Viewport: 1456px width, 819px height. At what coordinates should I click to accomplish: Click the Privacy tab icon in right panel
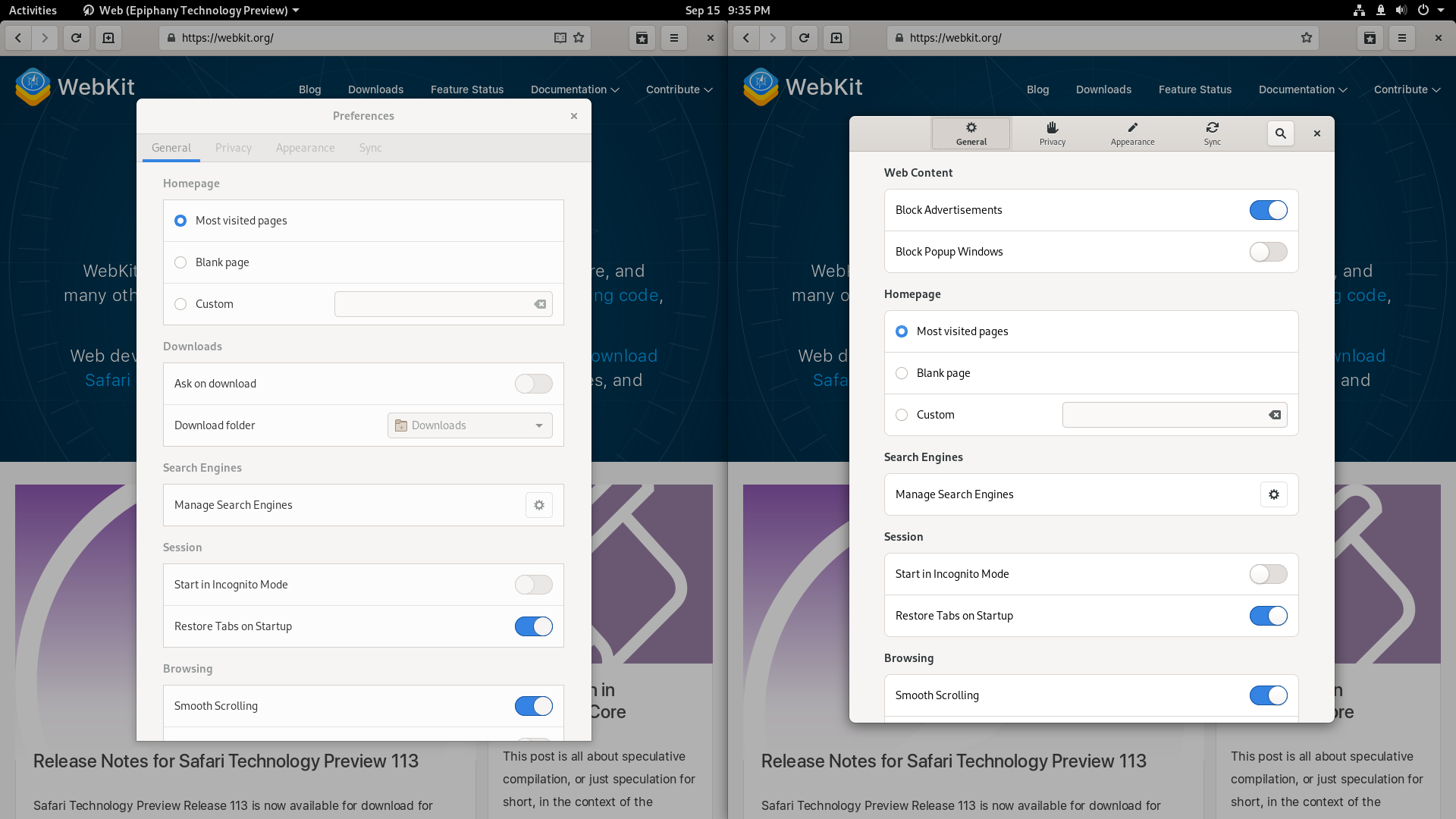click(1051, 132)
